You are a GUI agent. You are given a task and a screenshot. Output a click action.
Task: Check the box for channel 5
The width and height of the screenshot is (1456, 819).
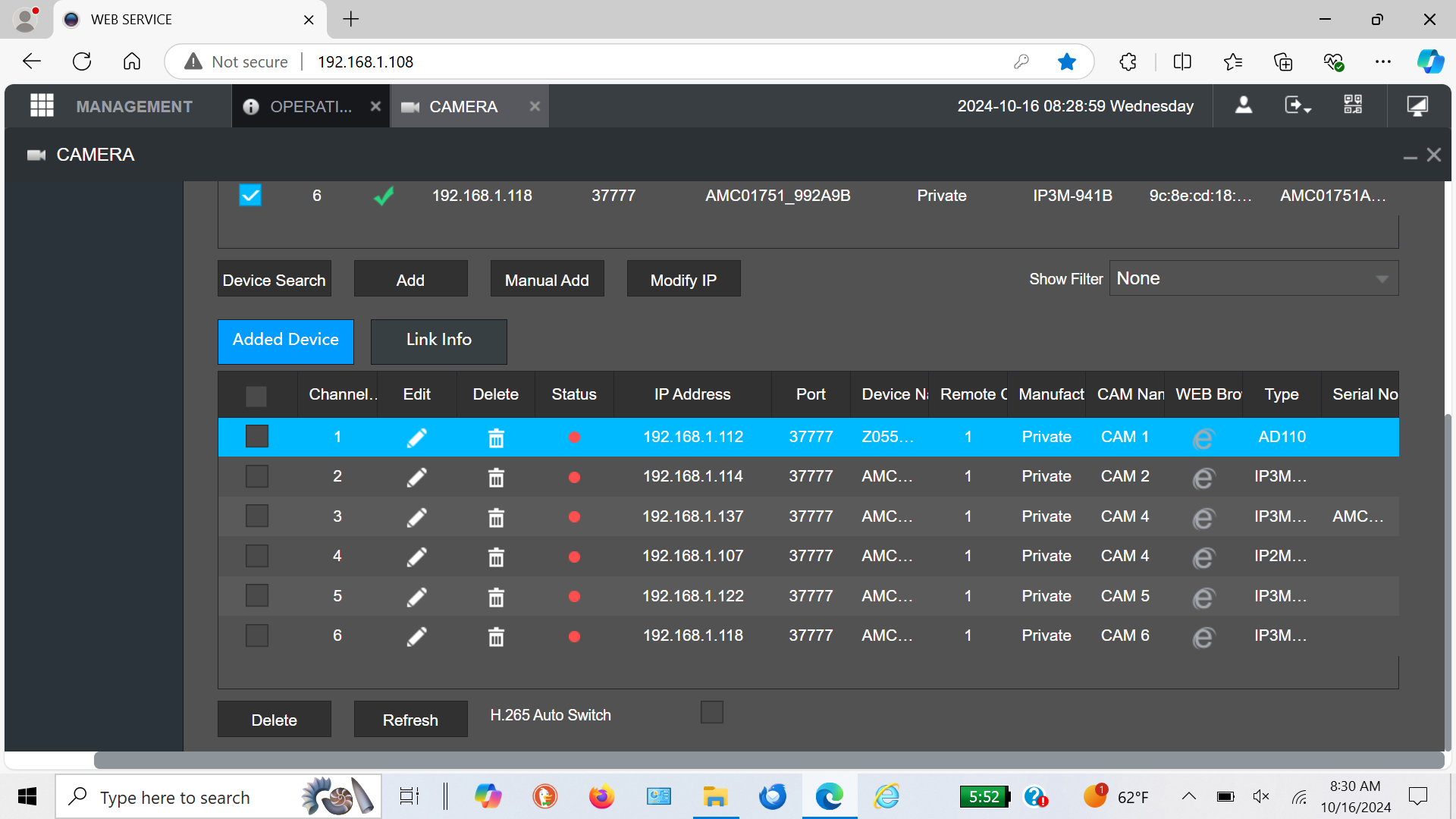click(x=257, y=596)
